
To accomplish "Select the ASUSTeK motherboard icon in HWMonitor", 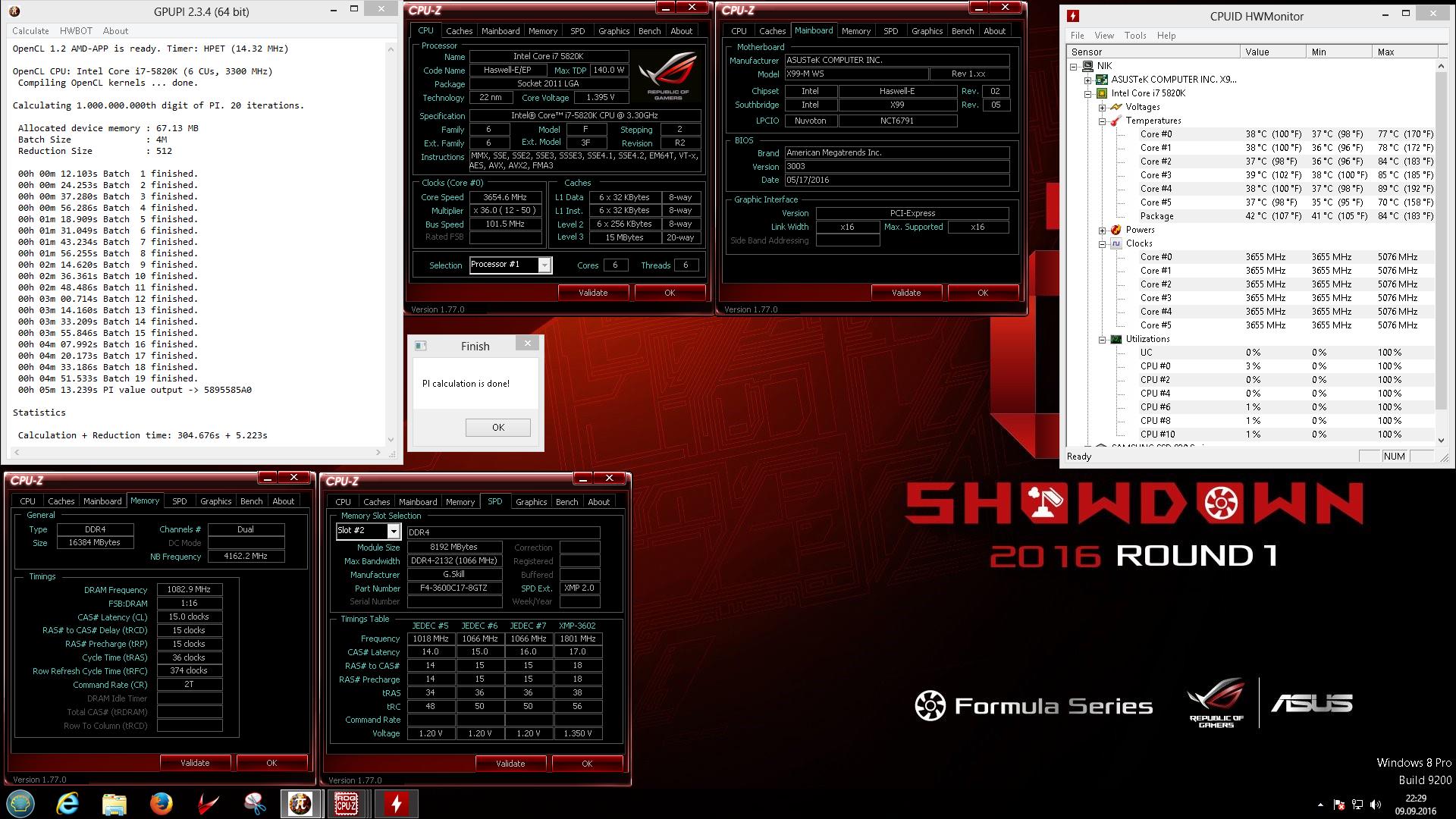I will tap(1101, 80).
